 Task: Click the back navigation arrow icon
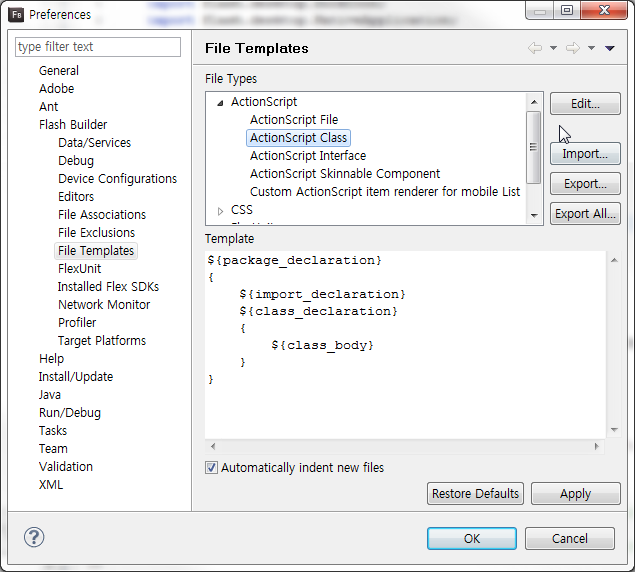[x=535, y=48]
